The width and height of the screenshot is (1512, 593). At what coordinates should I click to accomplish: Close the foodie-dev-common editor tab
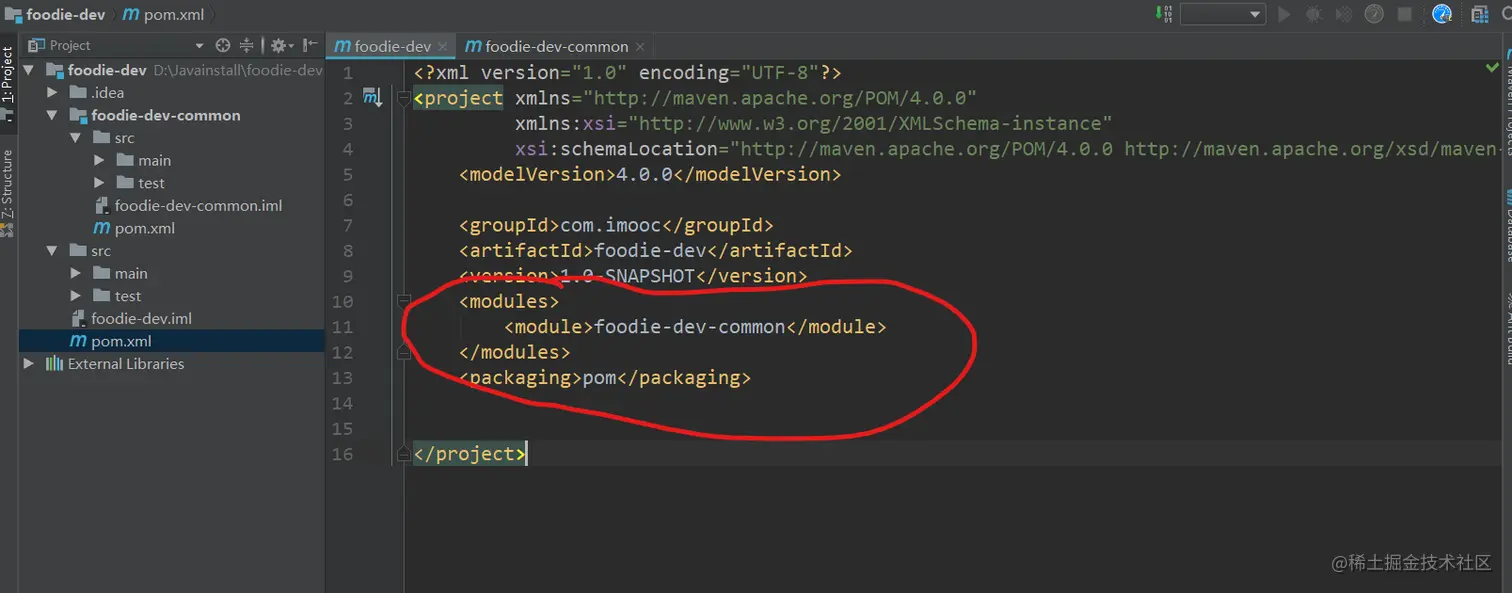click(x=641, y=46)
